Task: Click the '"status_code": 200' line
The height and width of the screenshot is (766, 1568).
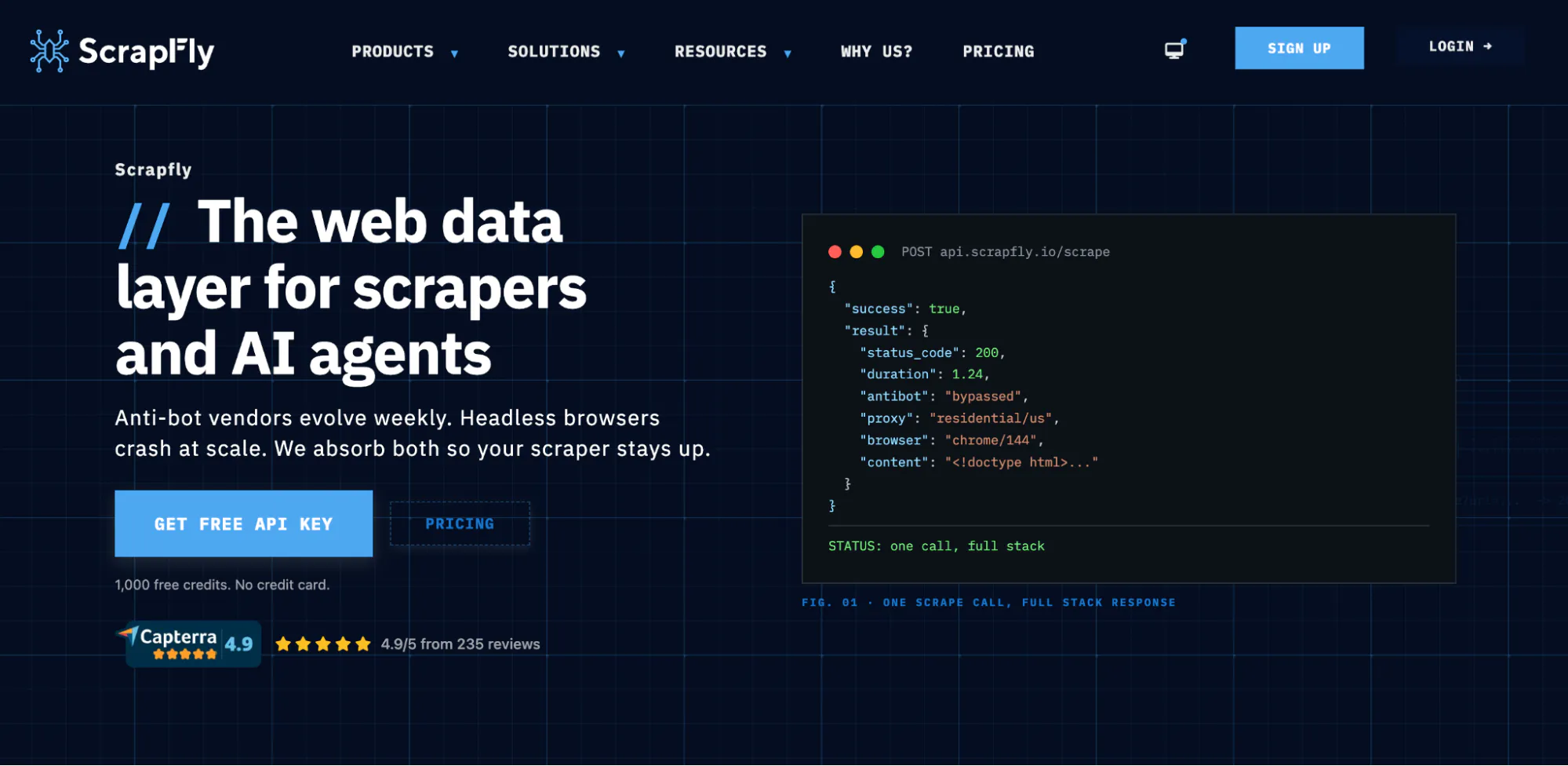Action: pos(932,353)
